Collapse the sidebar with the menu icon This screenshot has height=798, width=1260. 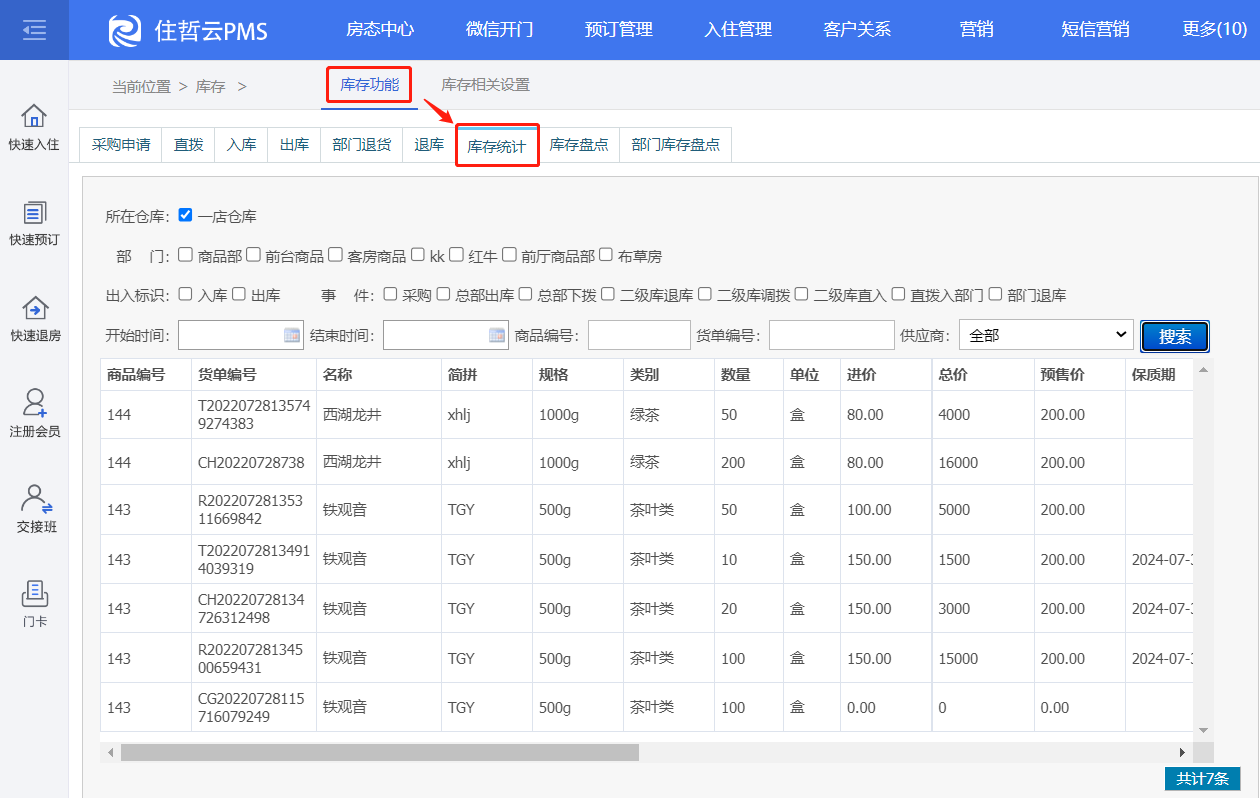click(34, 30)
